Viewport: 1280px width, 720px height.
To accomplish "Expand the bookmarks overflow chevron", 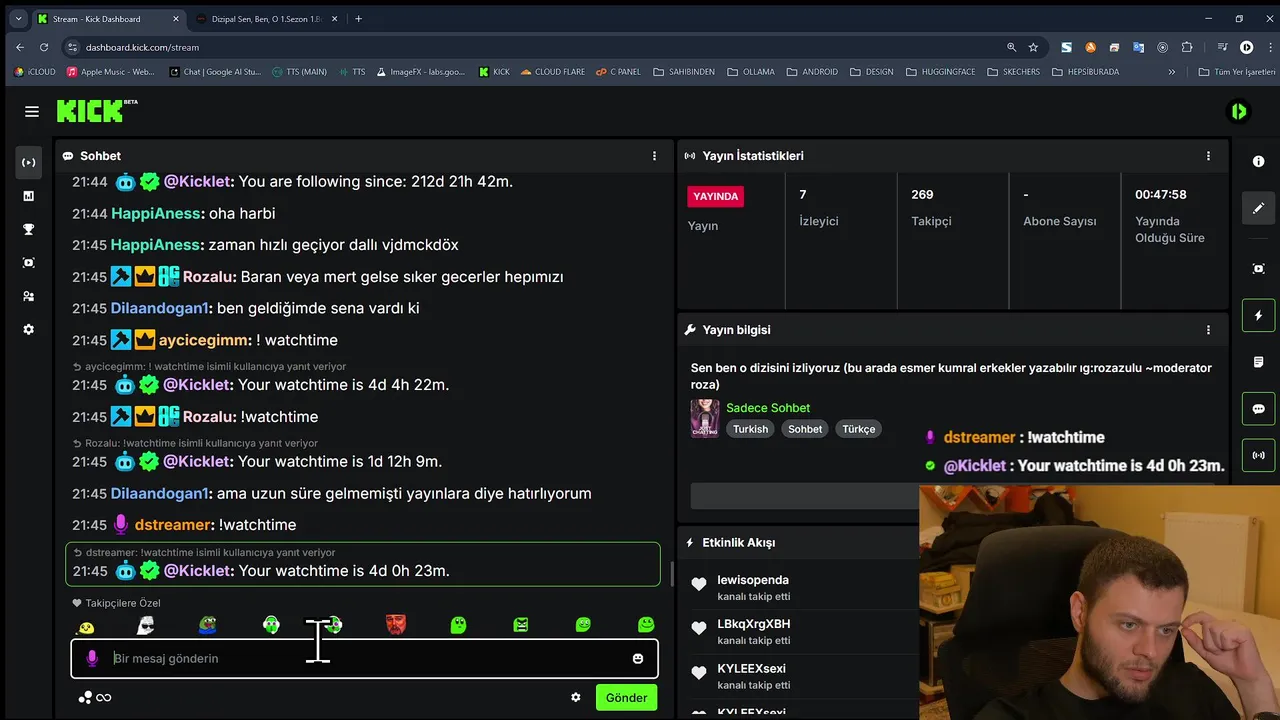I will point(1172,72).
